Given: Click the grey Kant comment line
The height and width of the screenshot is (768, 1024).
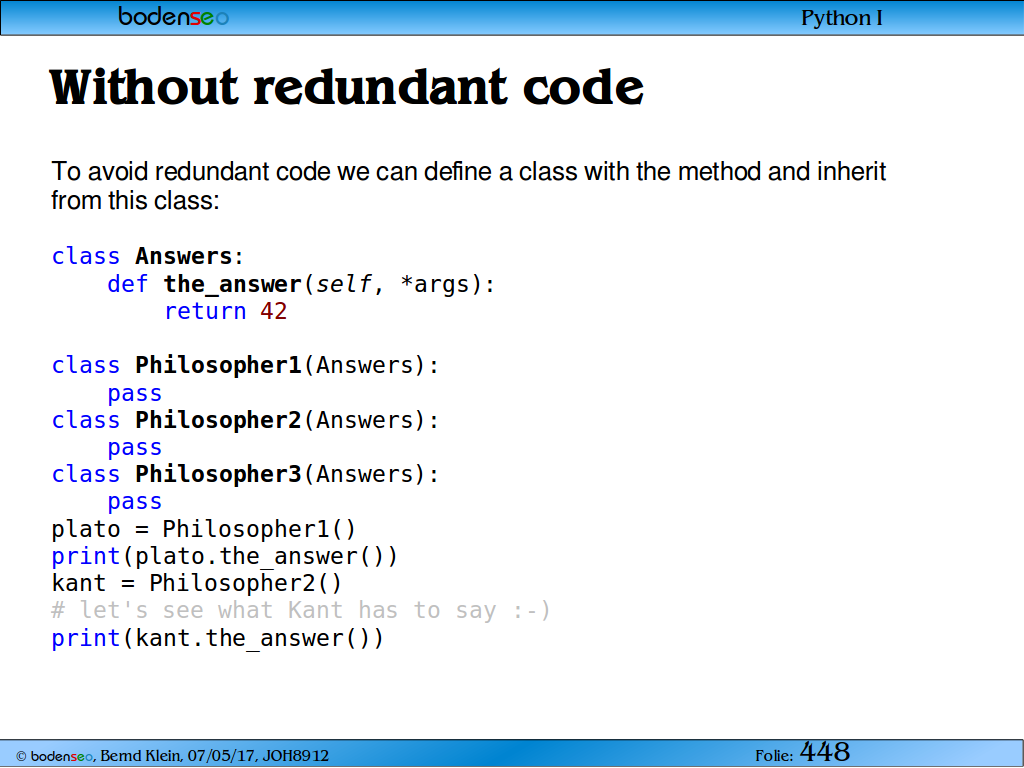Looking at the screenshot, I should 301,611.
